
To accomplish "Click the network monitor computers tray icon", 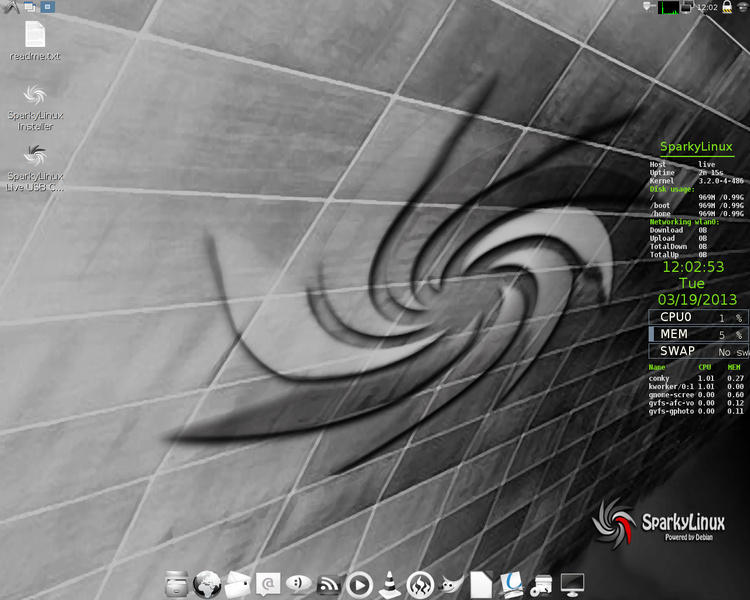I will pos(687,7).
